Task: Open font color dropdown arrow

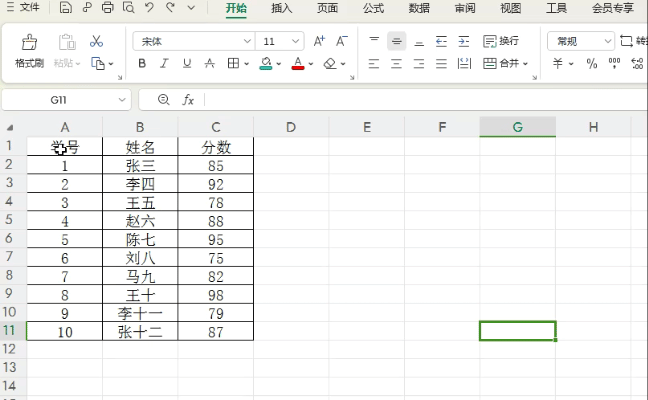Action: 311,64
